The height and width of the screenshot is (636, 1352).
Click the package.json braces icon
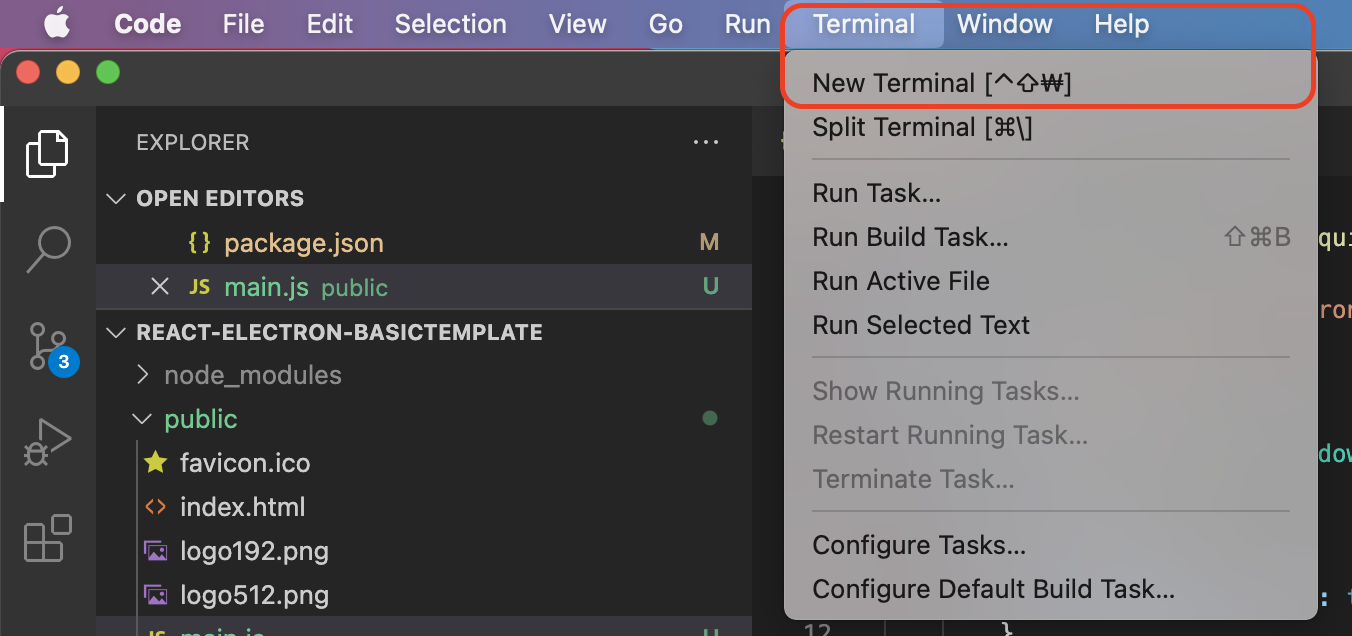coord(199,243)
